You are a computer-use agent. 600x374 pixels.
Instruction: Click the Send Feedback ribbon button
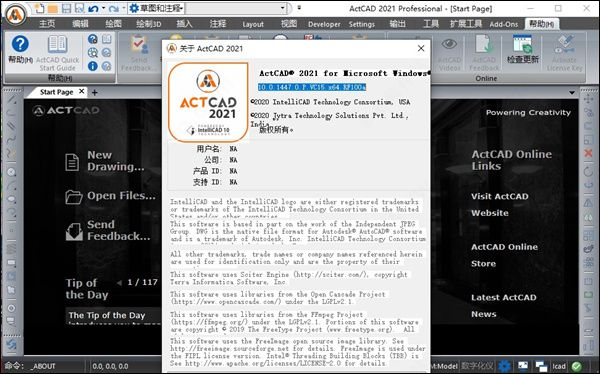pyautogui.click(x=139, y=53)
